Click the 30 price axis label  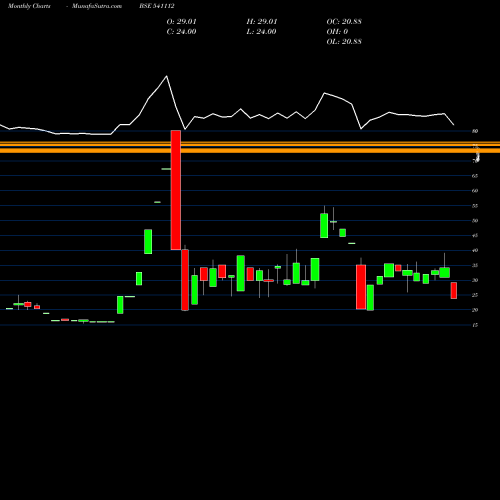coord(475,280)
